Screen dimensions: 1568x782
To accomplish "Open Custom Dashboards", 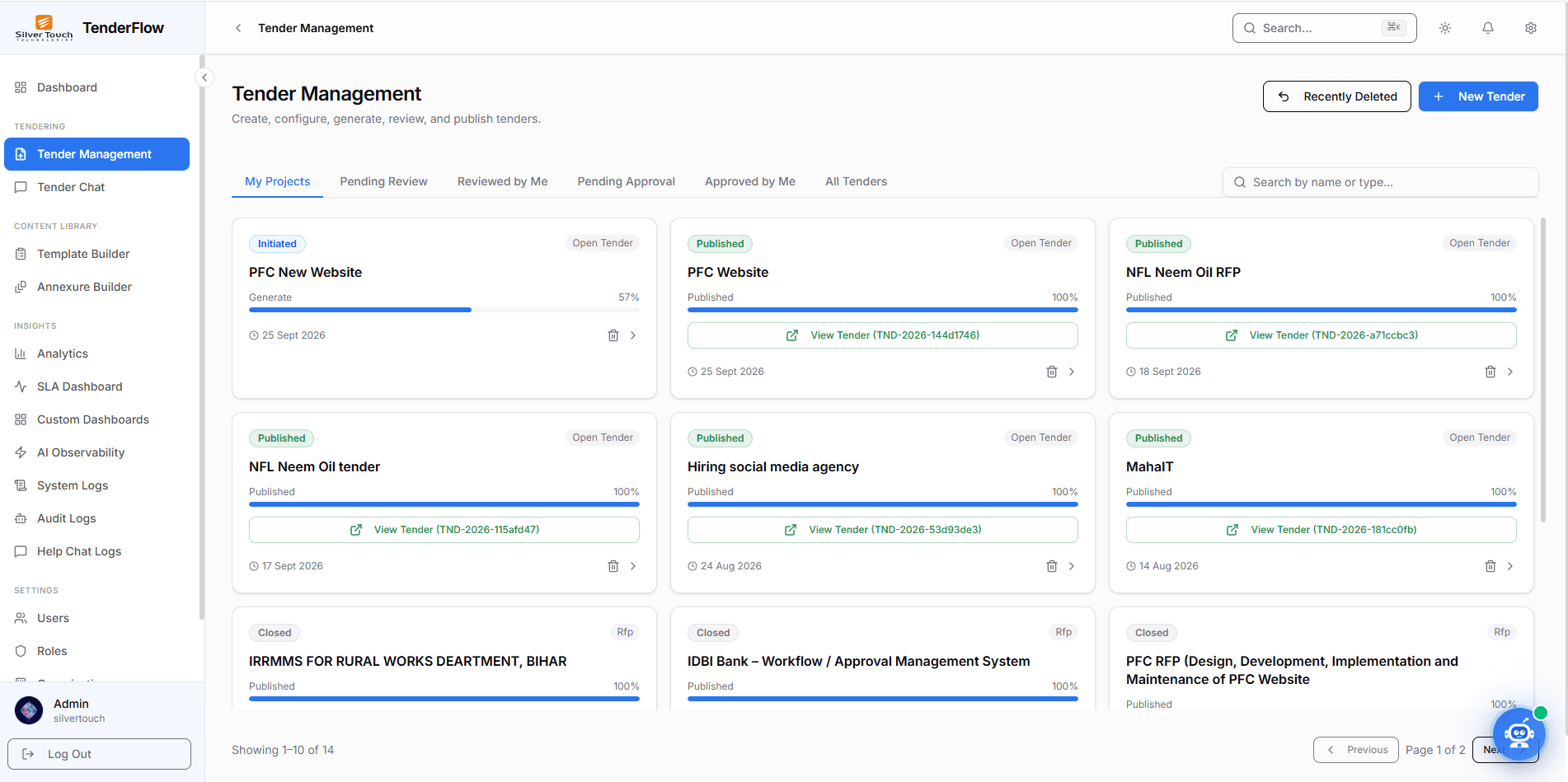I will (97, 419).
